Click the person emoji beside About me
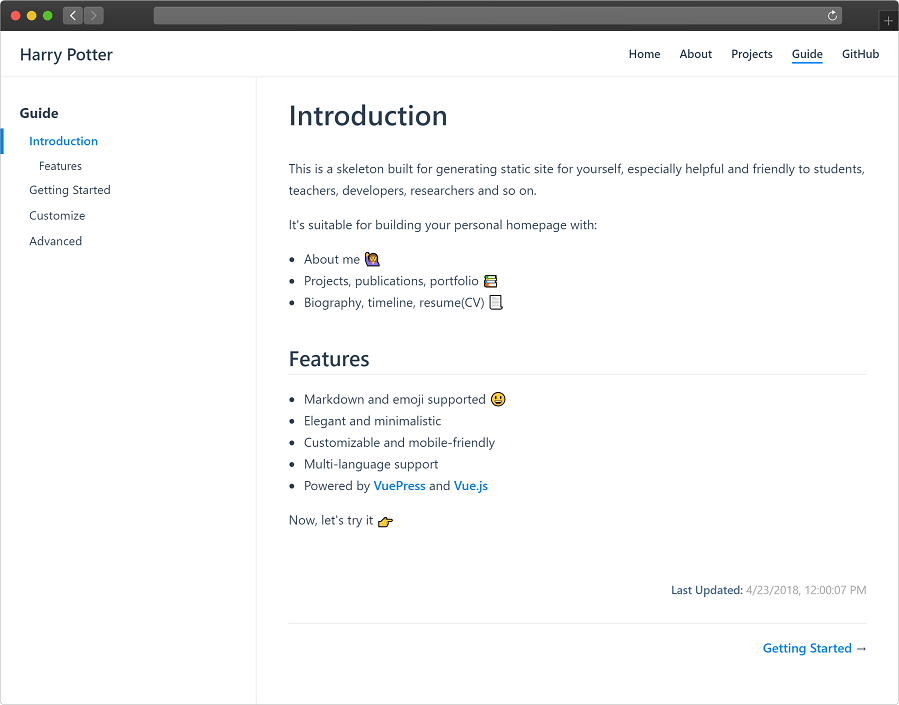 [x=373, y=259]
